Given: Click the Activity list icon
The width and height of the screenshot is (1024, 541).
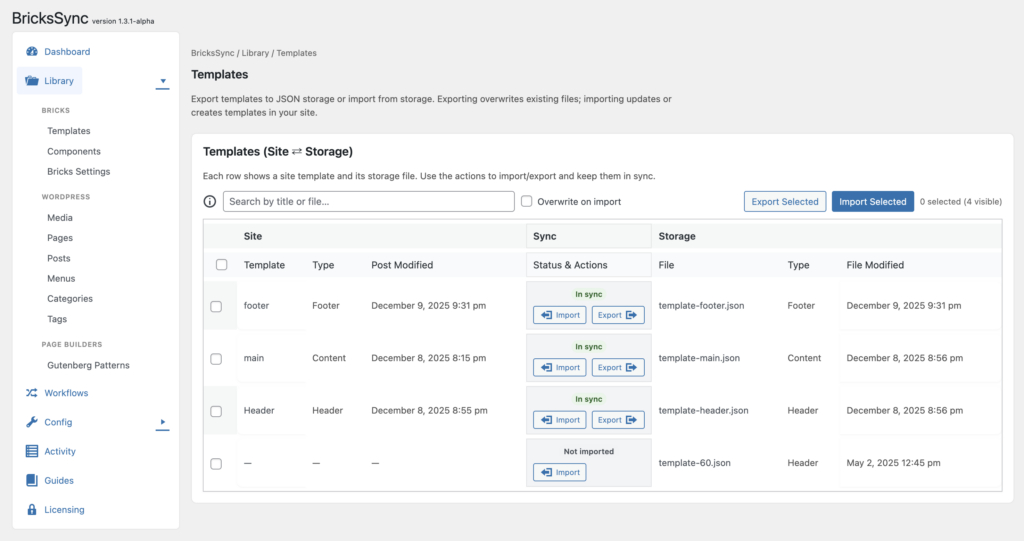Looking at the screenshot, I should 32,451.
